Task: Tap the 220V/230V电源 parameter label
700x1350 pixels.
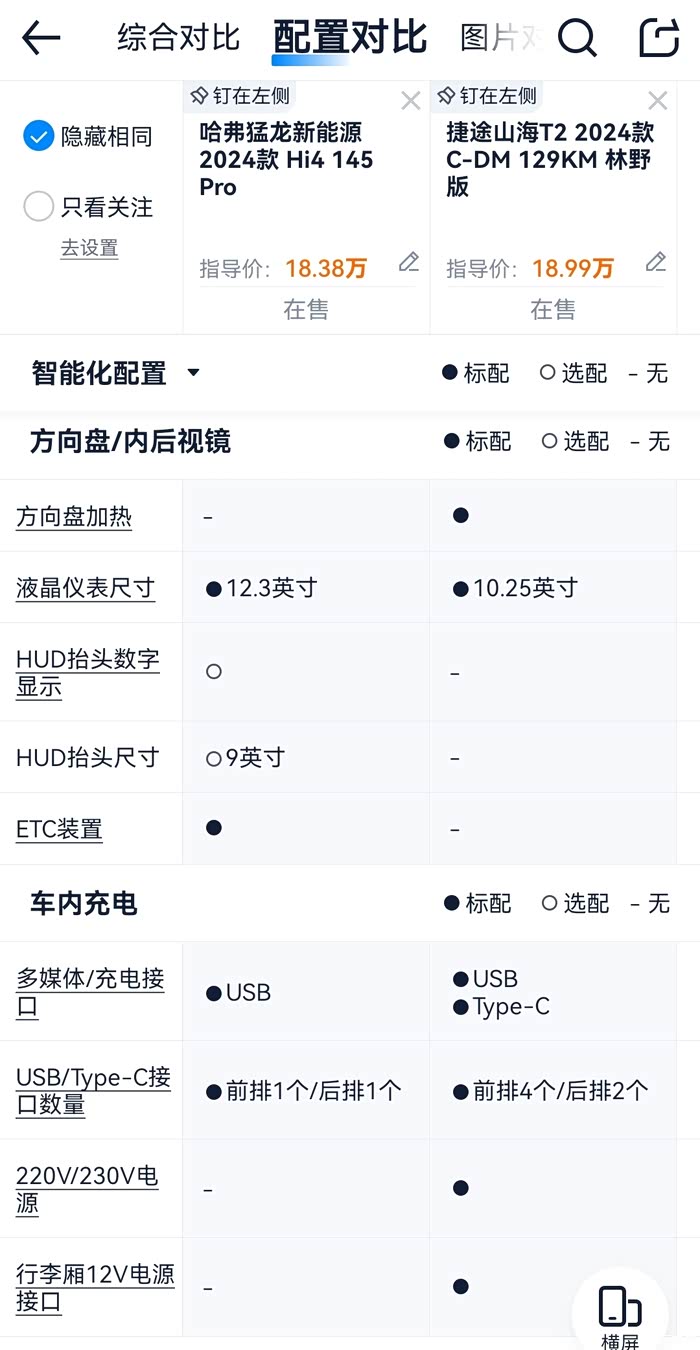Action: click(x=87, y=1189)
